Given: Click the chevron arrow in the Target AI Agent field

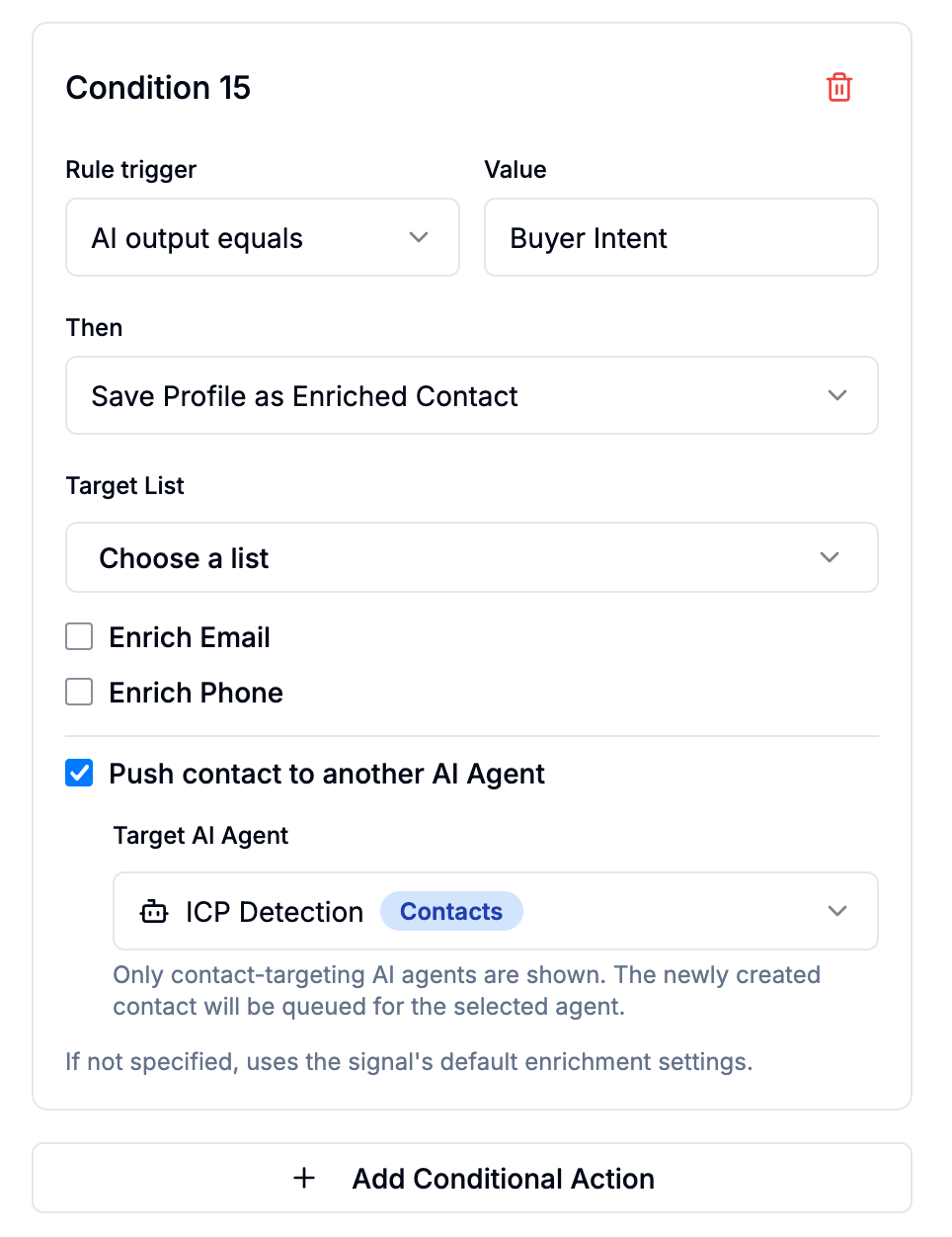Looking at the screenshot, I should [837, 911].
